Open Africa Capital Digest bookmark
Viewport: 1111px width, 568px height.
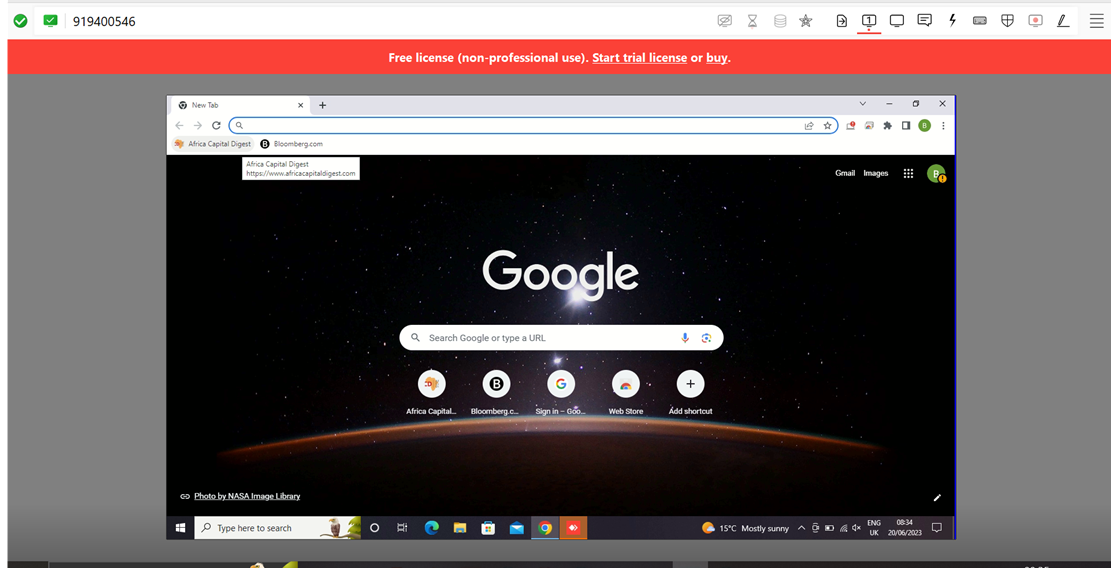coord(213,144)
